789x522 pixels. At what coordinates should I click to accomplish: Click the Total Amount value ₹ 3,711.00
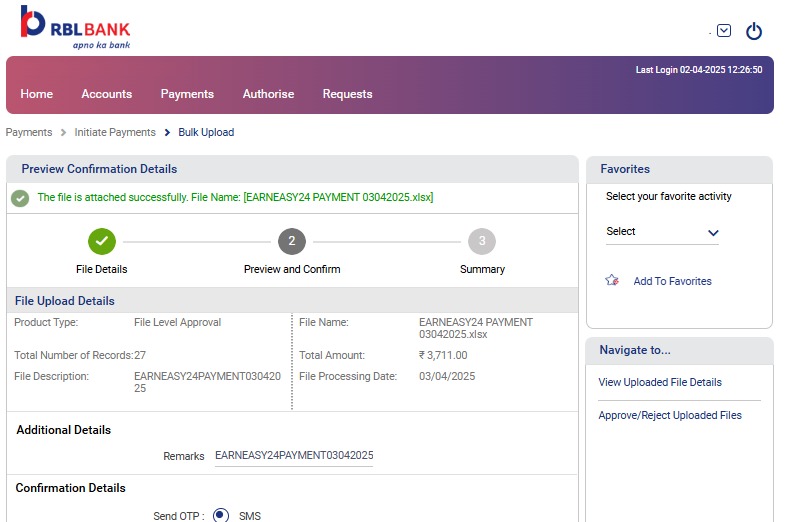[x=443, y=355]
